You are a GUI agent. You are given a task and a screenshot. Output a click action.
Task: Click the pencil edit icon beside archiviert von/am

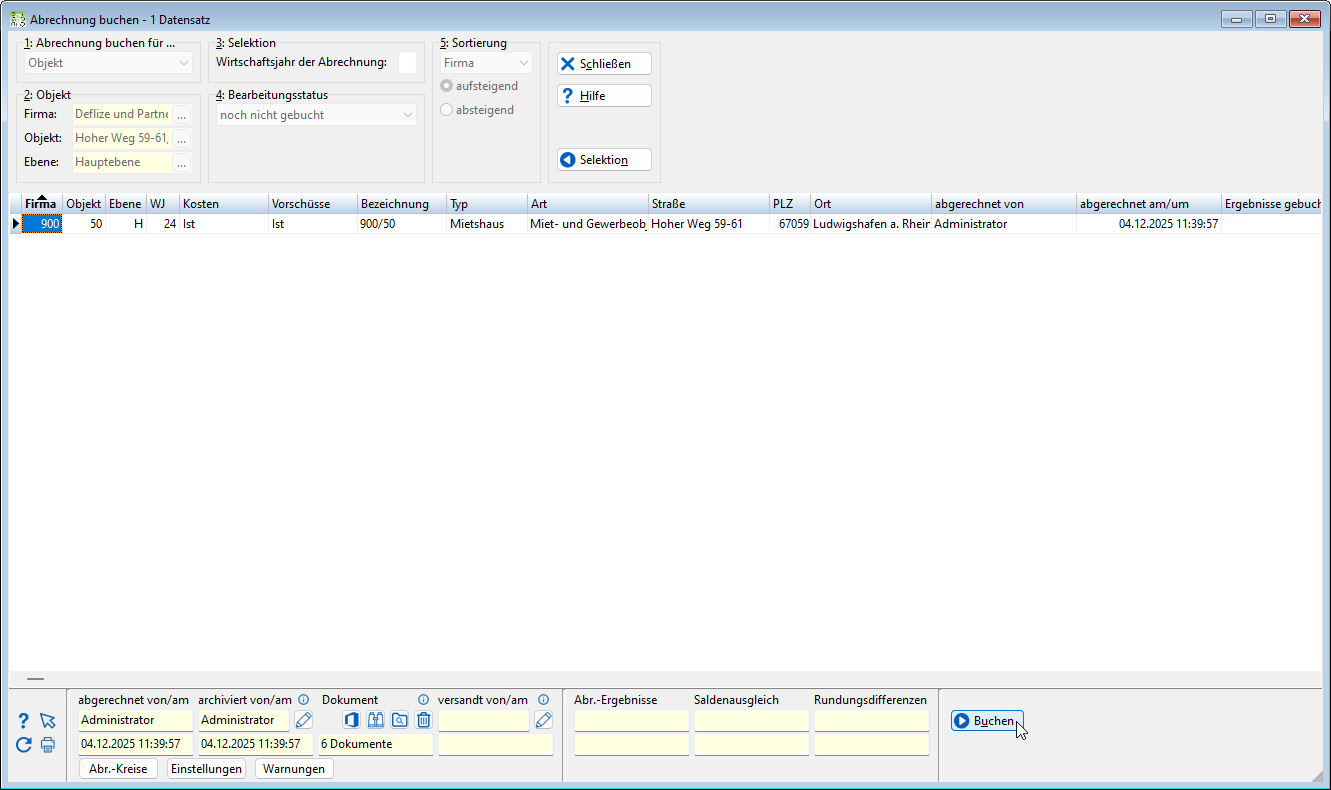(304, 720)
